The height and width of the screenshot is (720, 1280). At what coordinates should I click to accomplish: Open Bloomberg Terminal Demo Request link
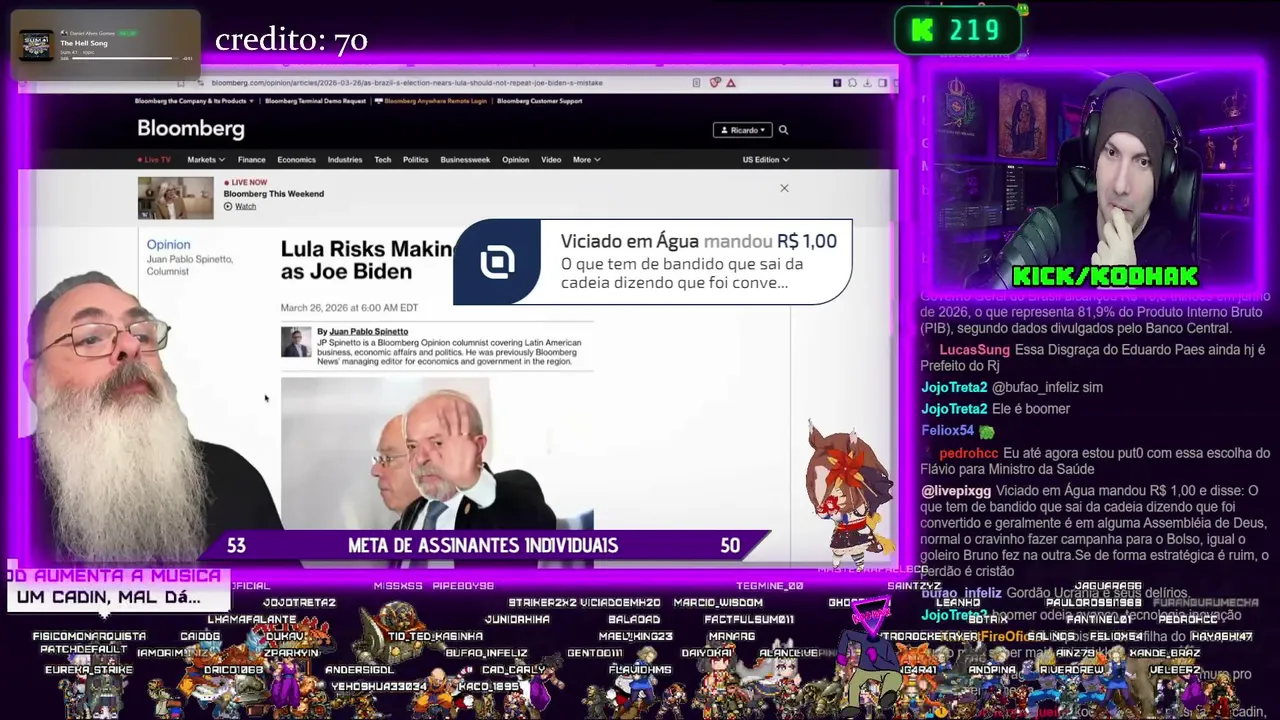point(316,101)
